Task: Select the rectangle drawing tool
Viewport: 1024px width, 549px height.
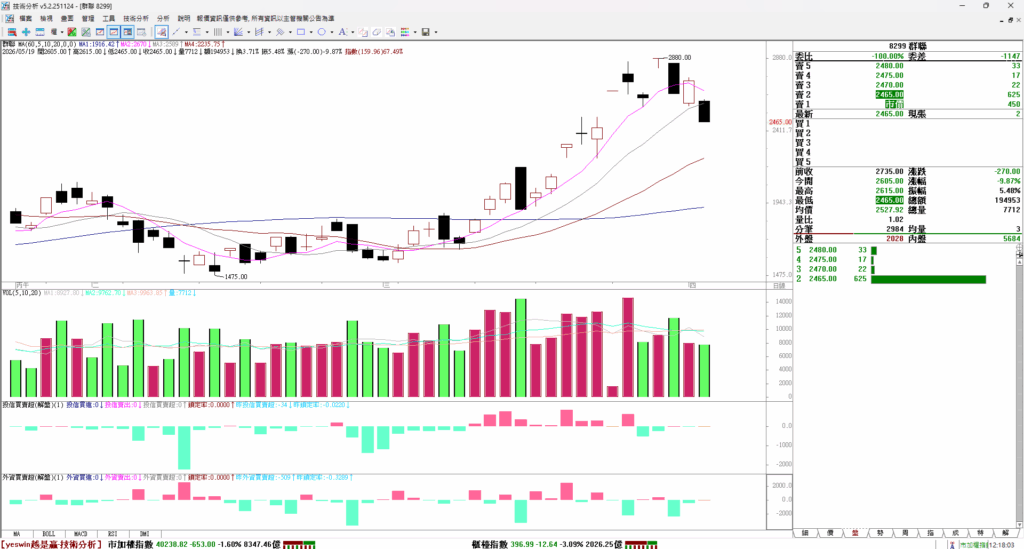Action: pos(301,31)
